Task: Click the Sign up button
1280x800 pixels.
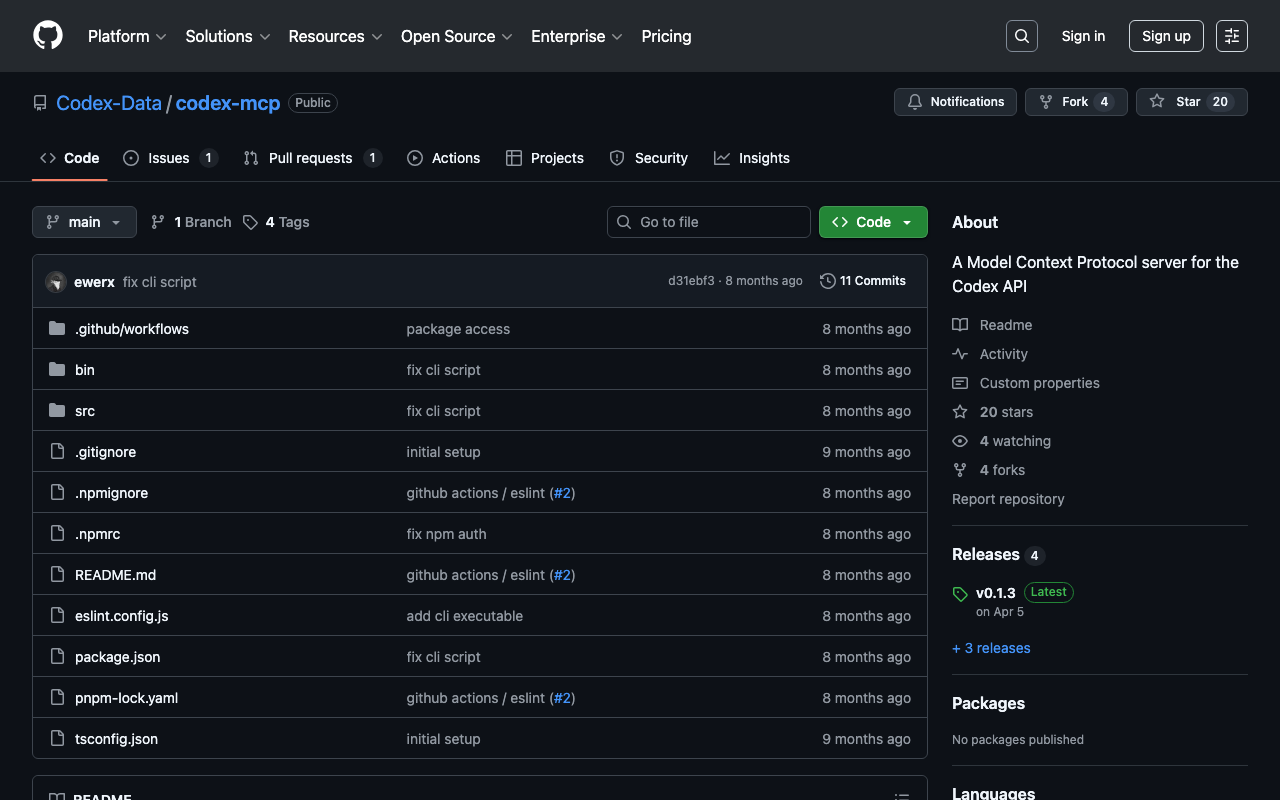Action: click(1165, 36)
